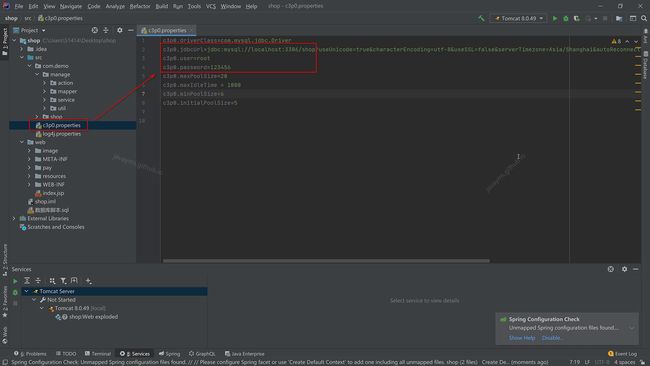Toggle the Services tool window tab
Image resolution: width=650 pixels, height=366 pixels.
(135, 354)
